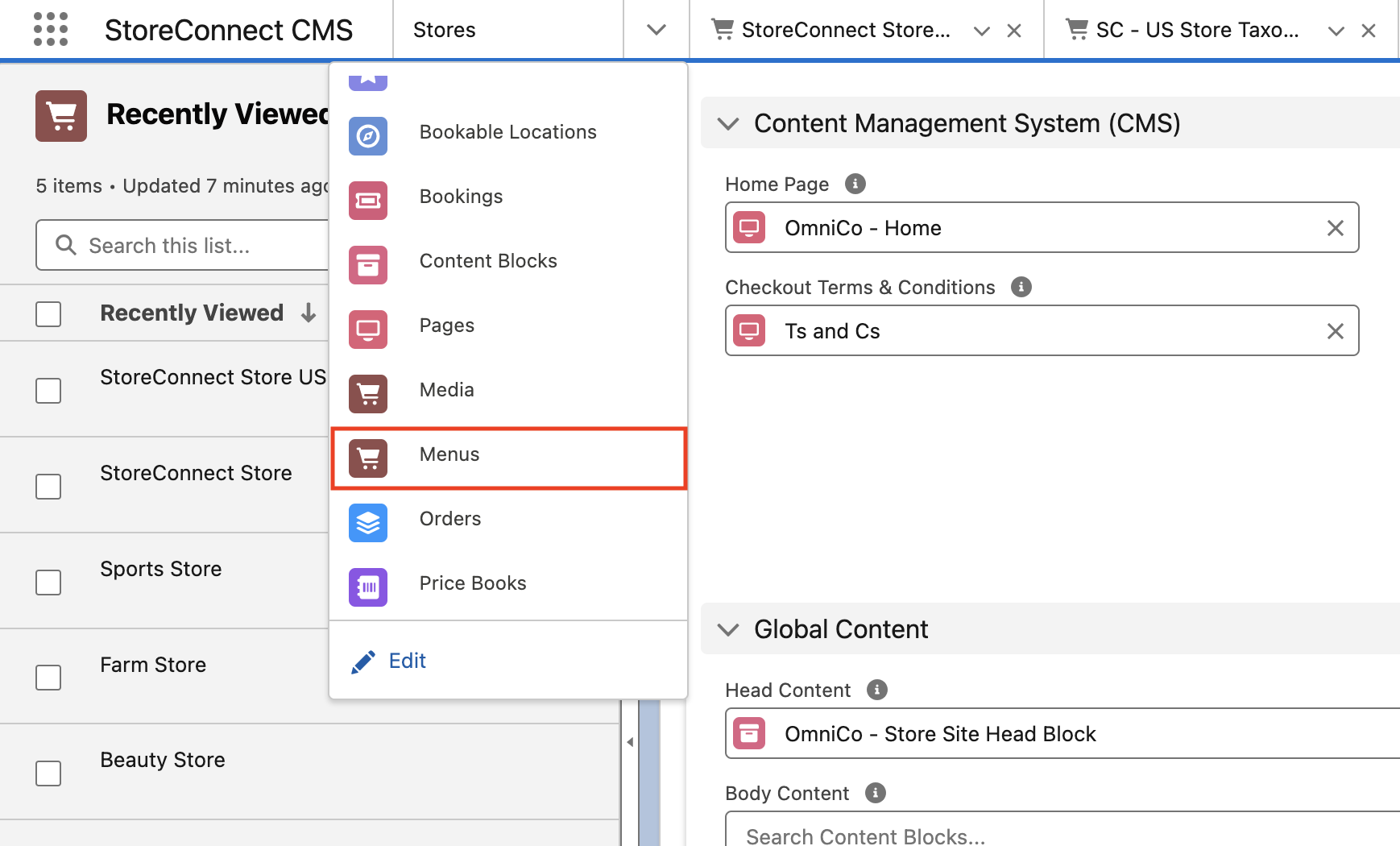Click cart icon on StoreConnect Store tab
The height and width of the screenshot is (846, 1400).
pos(723,29)
